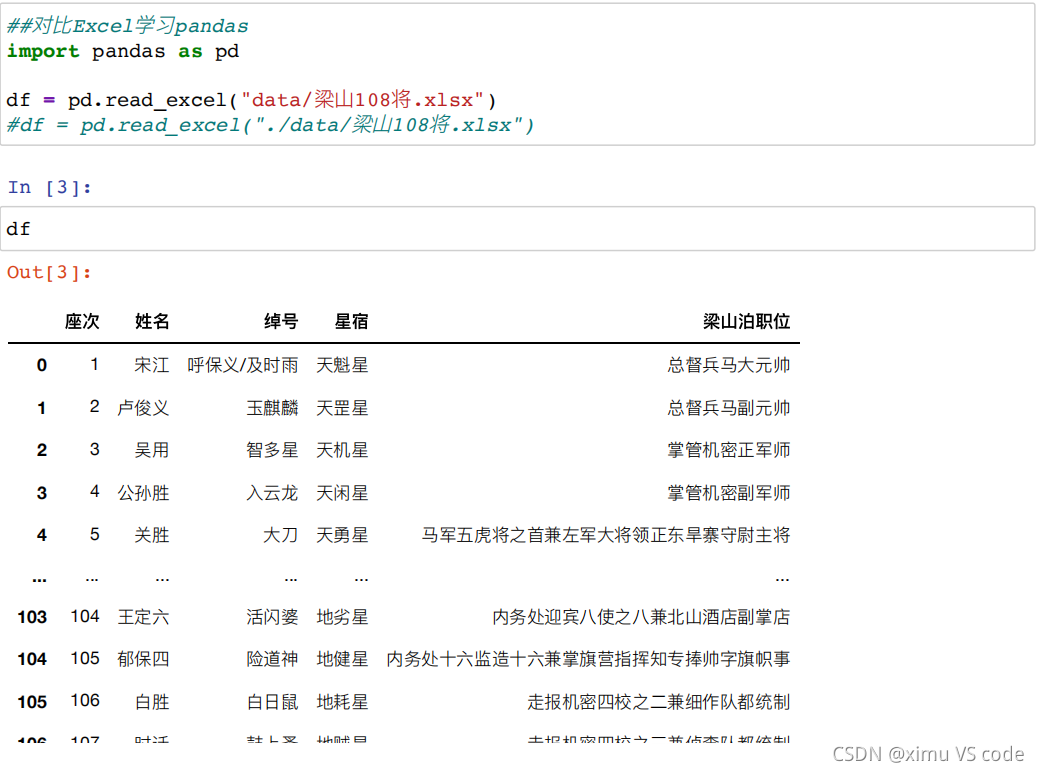Click the file path string "data/梁山108将.xlsx"
1039x772 pixels.
(363, 100)
